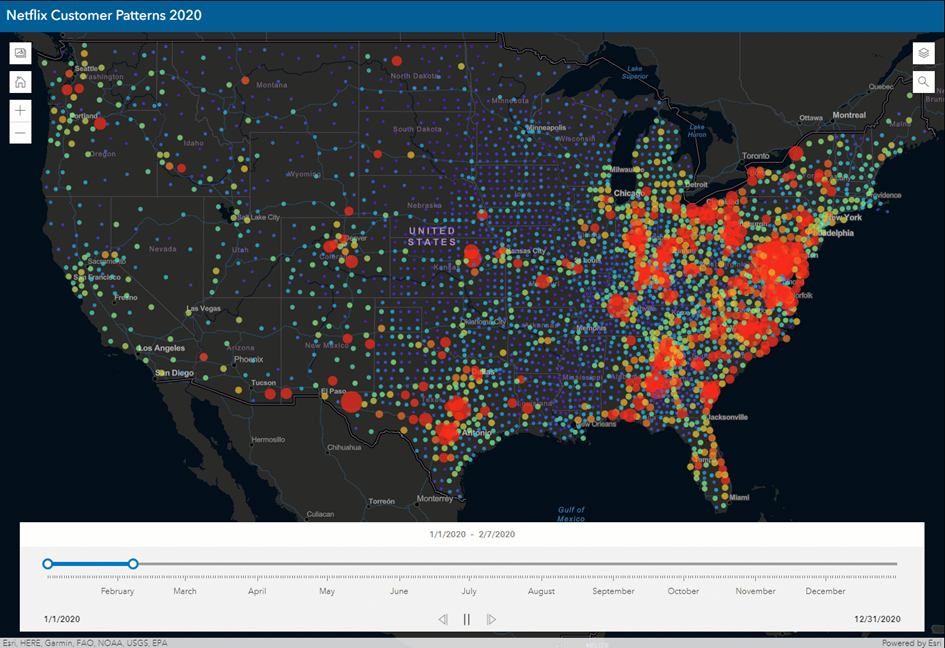Click the September label on timeline

tap(614, 591)
